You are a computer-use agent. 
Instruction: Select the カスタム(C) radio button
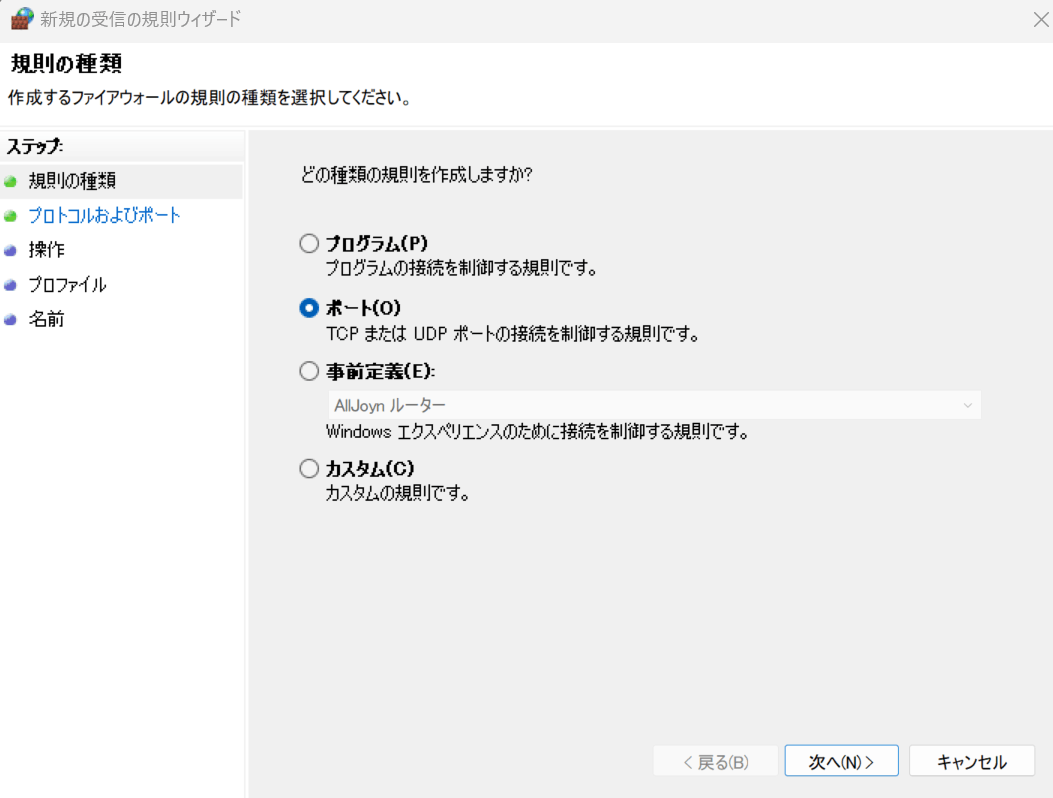(x=309, y=468)
